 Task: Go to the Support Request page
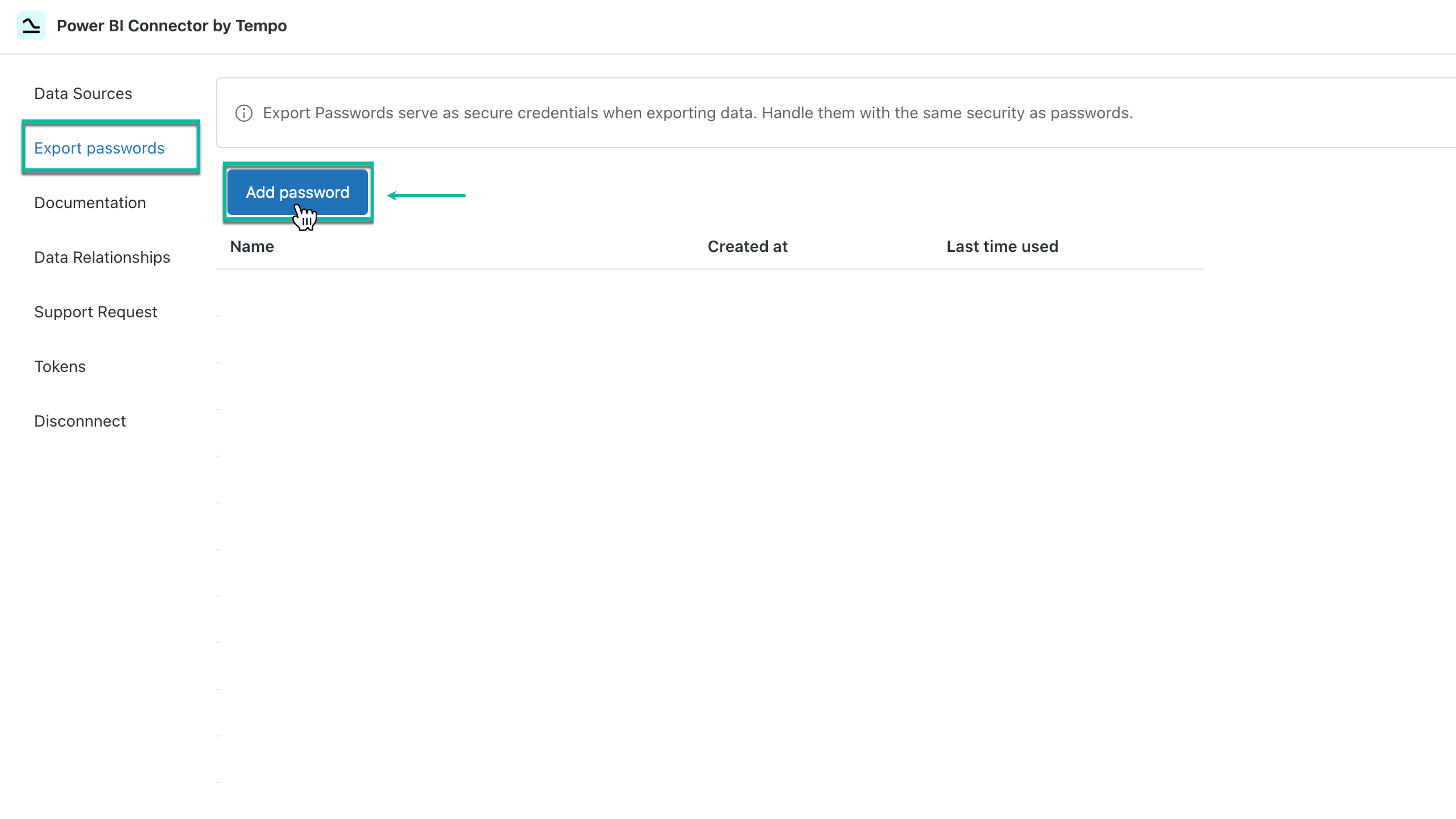(x=96, y=312)
